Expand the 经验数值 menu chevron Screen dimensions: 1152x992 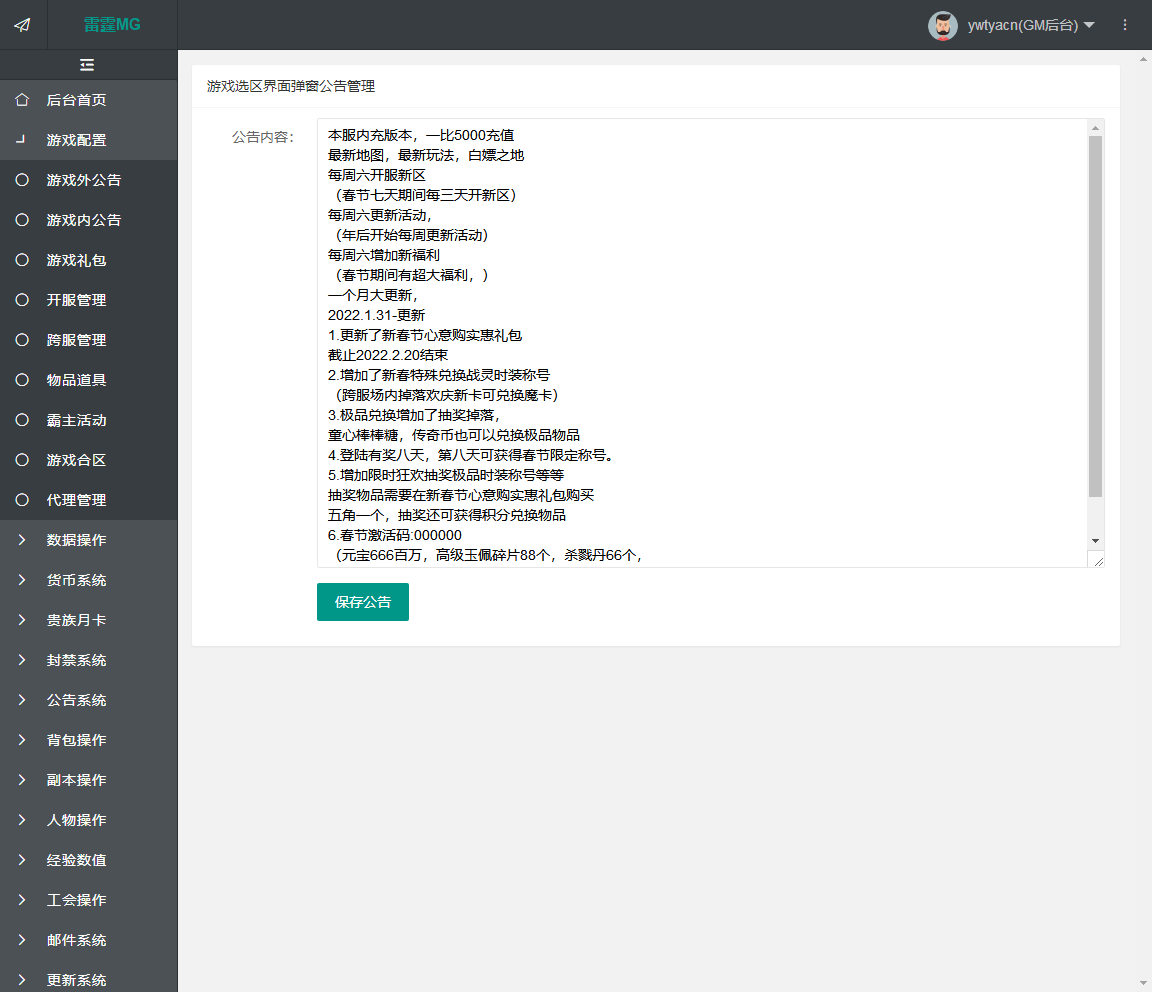tap(22, 860)
